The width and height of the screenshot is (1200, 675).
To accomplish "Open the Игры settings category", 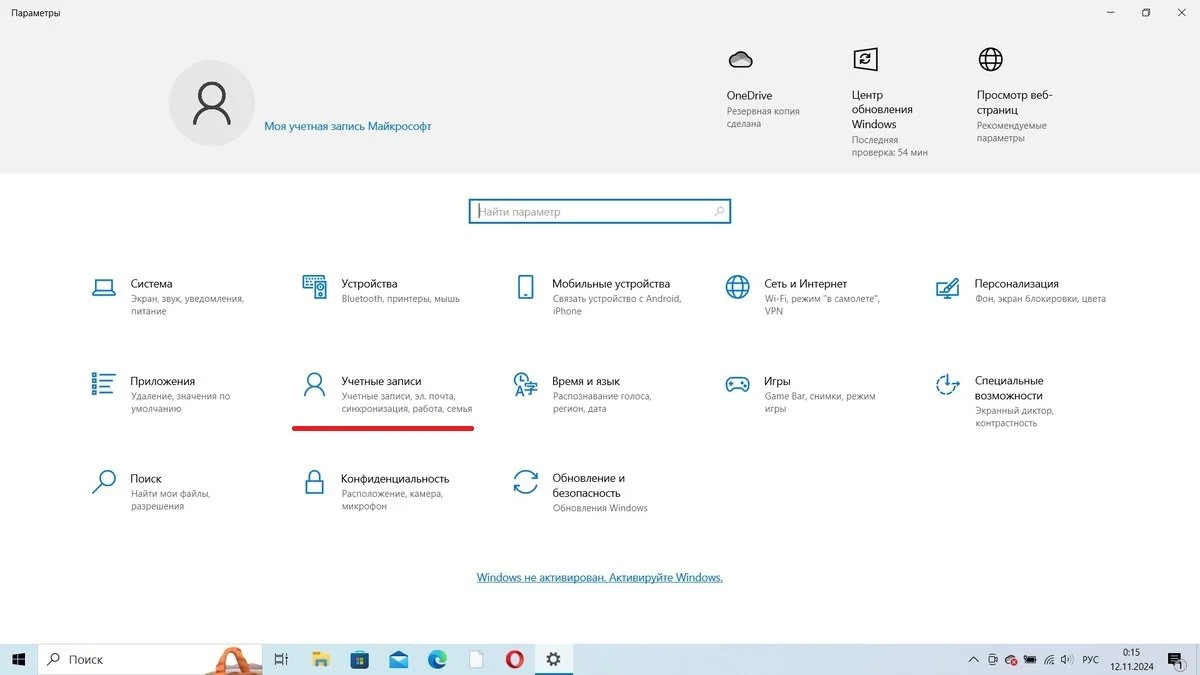I will [x=800, y=394].
